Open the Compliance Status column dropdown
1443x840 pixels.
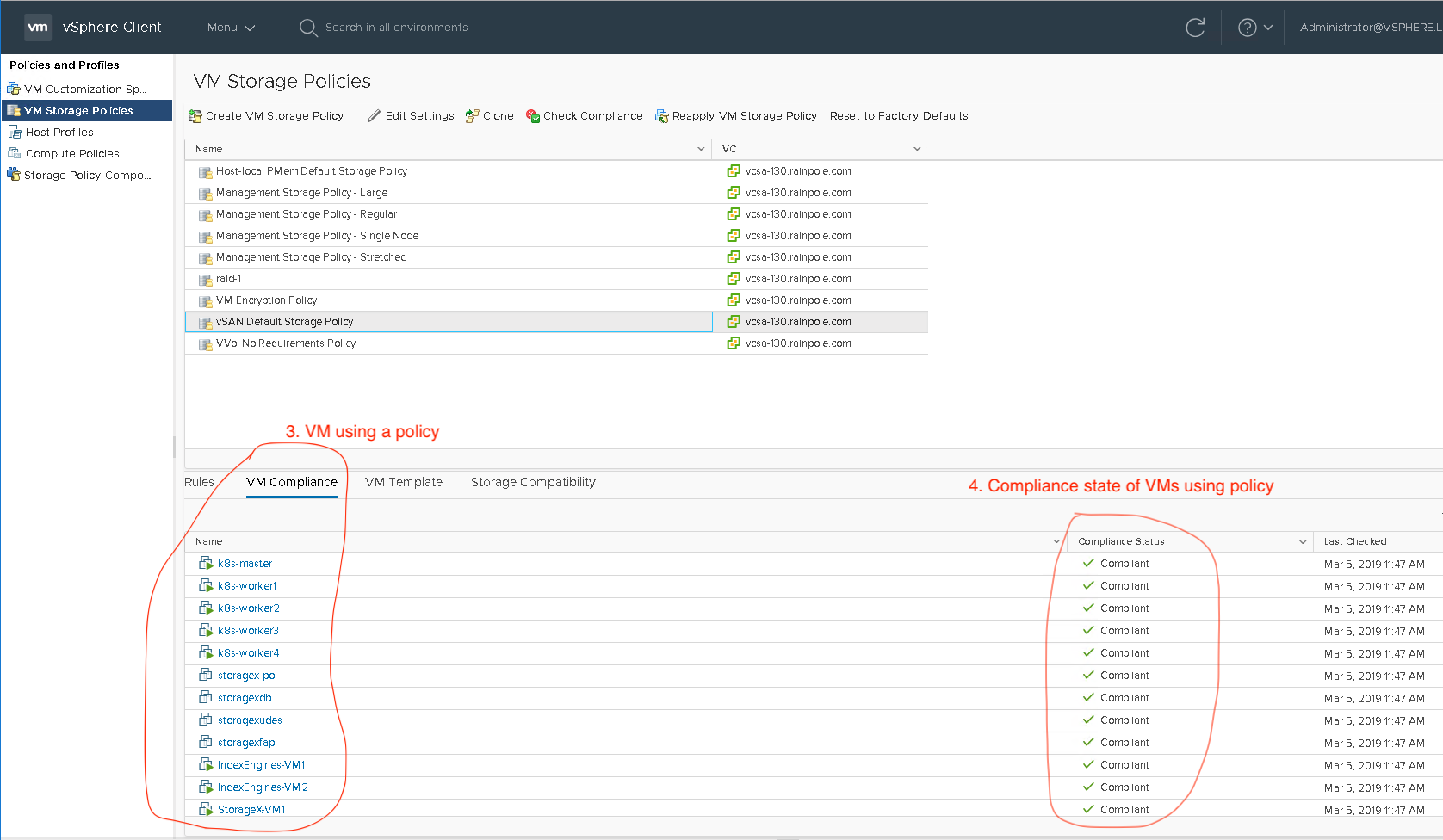click(1303, 541)
